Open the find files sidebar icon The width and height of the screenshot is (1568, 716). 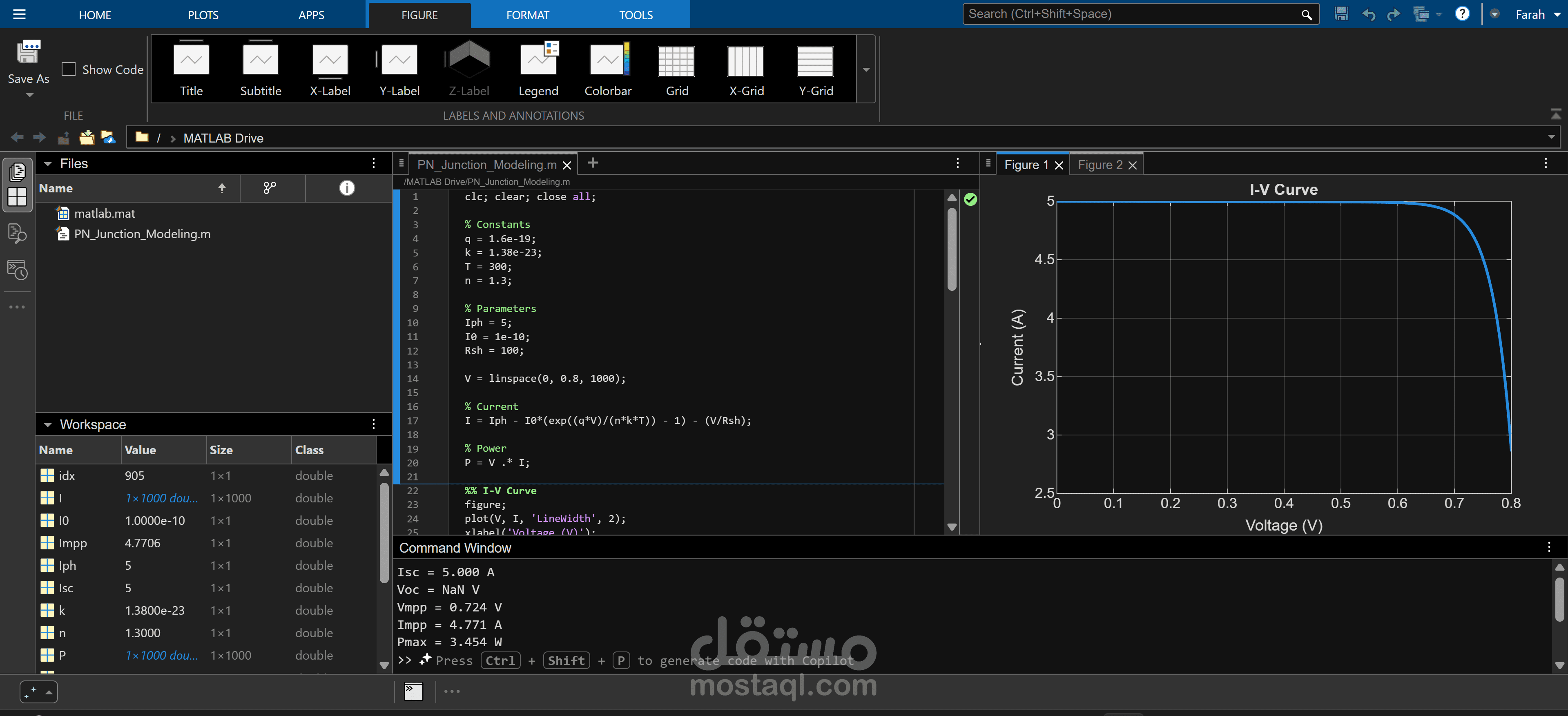pyautogui.click(x=17, y=233)
